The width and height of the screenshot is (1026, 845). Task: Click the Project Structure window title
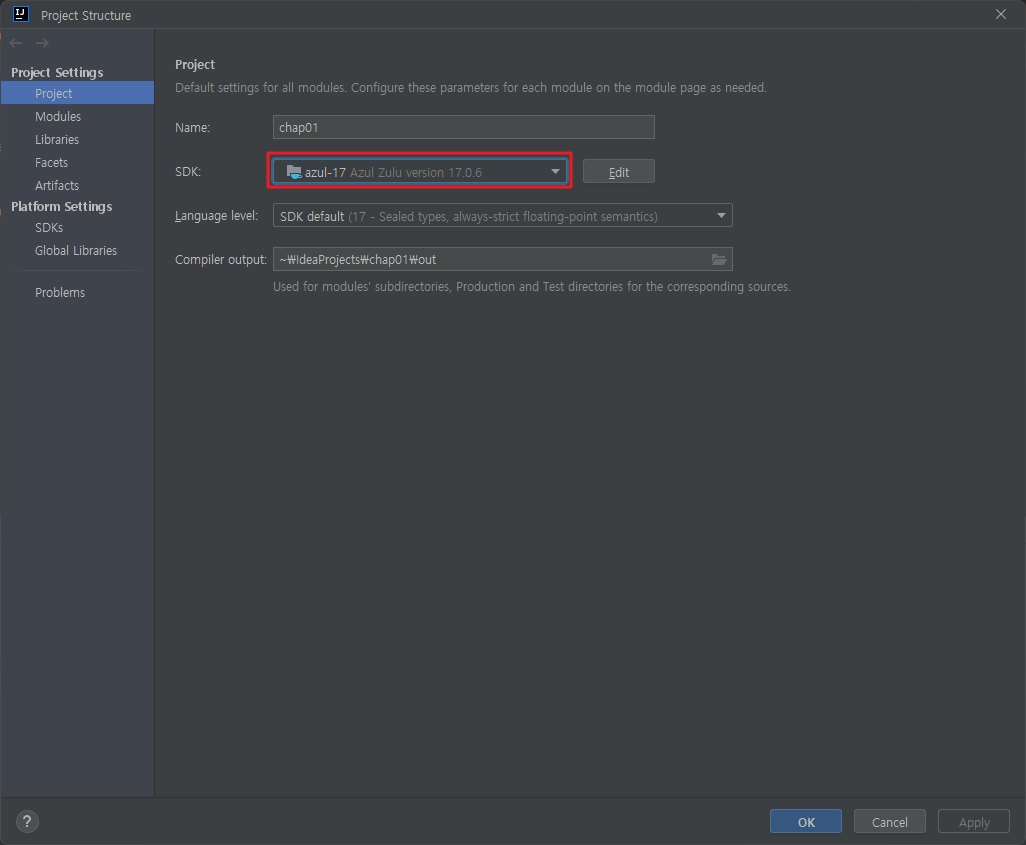click(86, 15)
